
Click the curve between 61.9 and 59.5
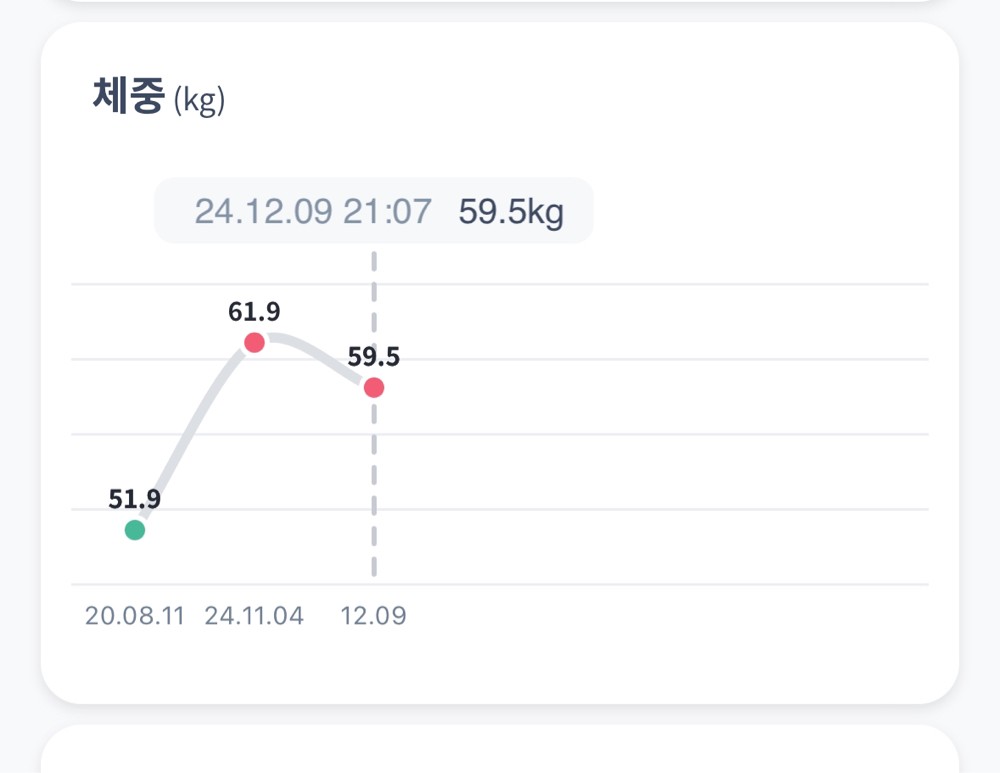[x=320, y=353]
